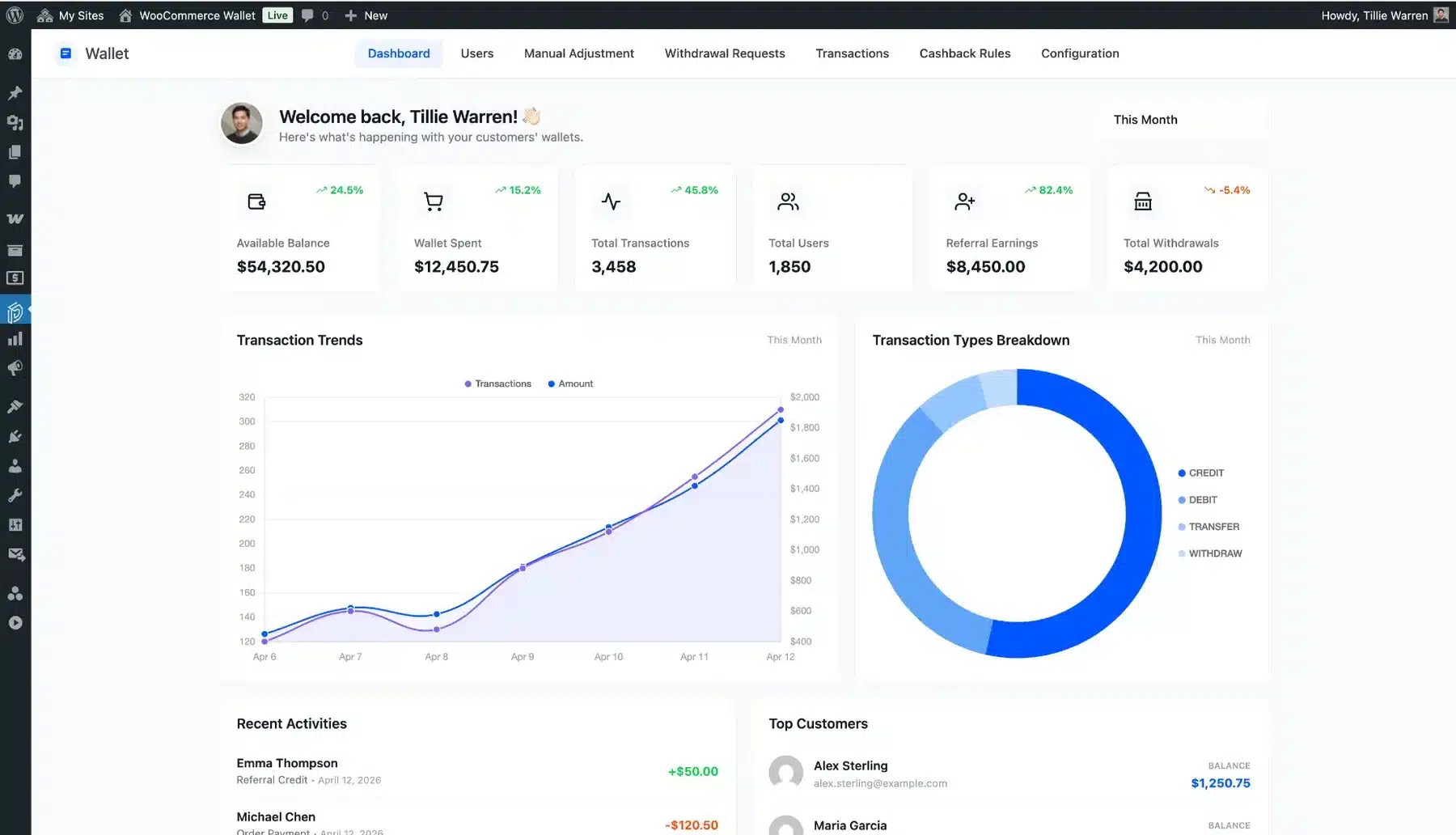
Task: Open the WordPress Dashboard sidebar icon
Action: tap(15, 54)
